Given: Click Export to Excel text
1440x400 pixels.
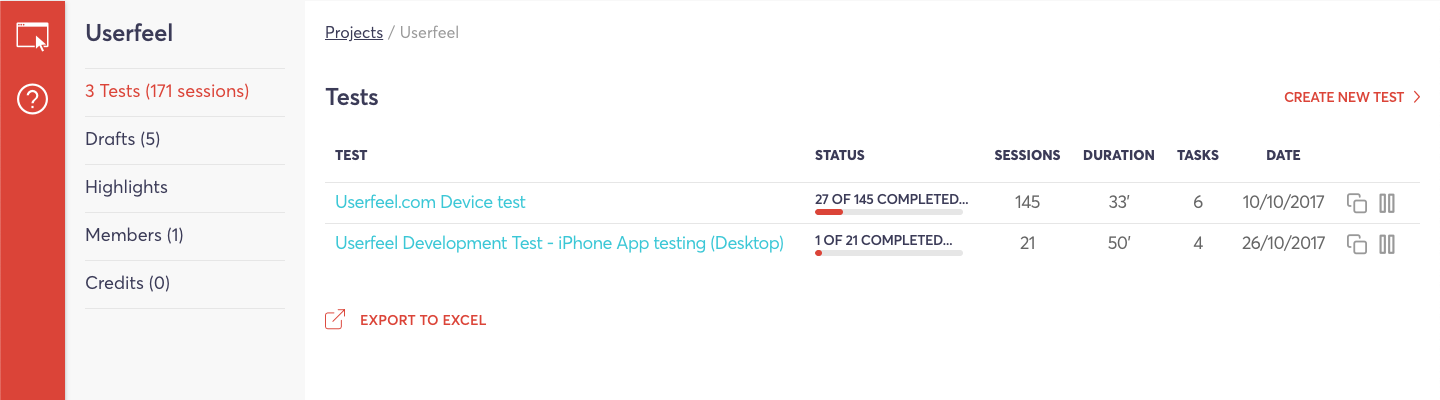Looking at the screenshot, I should click(x=423, y=321).
